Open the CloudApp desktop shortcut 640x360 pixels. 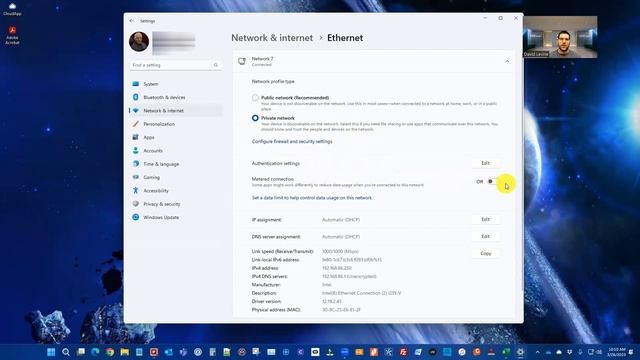12,9
